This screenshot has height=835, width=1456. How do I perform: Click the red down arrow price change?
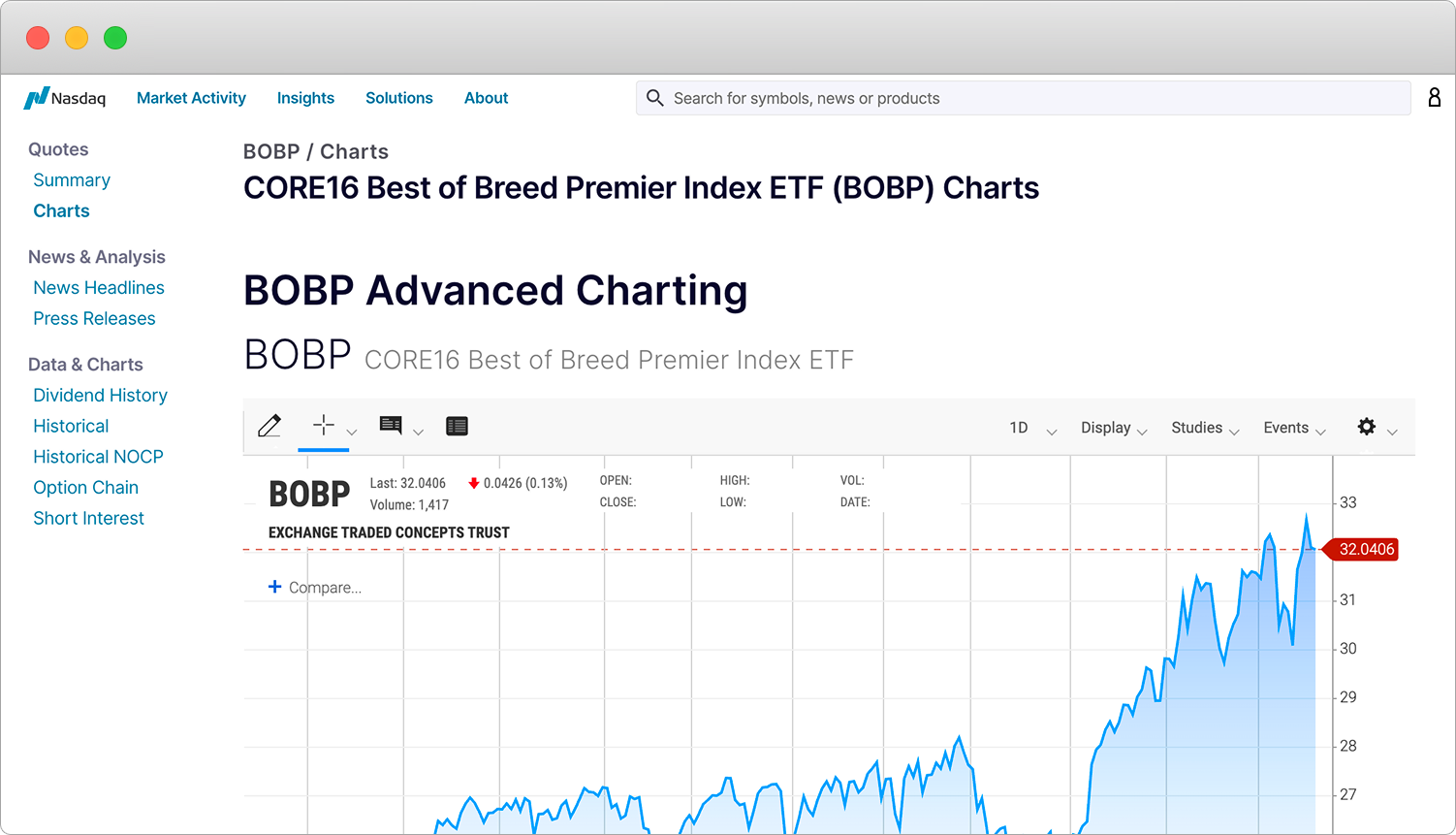click(x=474, y=483)
